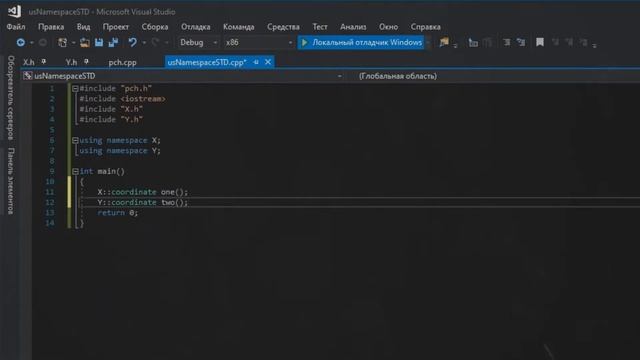Switch to the pch.cpp tab
Screen dimensions: 640x360
(122, 62)
